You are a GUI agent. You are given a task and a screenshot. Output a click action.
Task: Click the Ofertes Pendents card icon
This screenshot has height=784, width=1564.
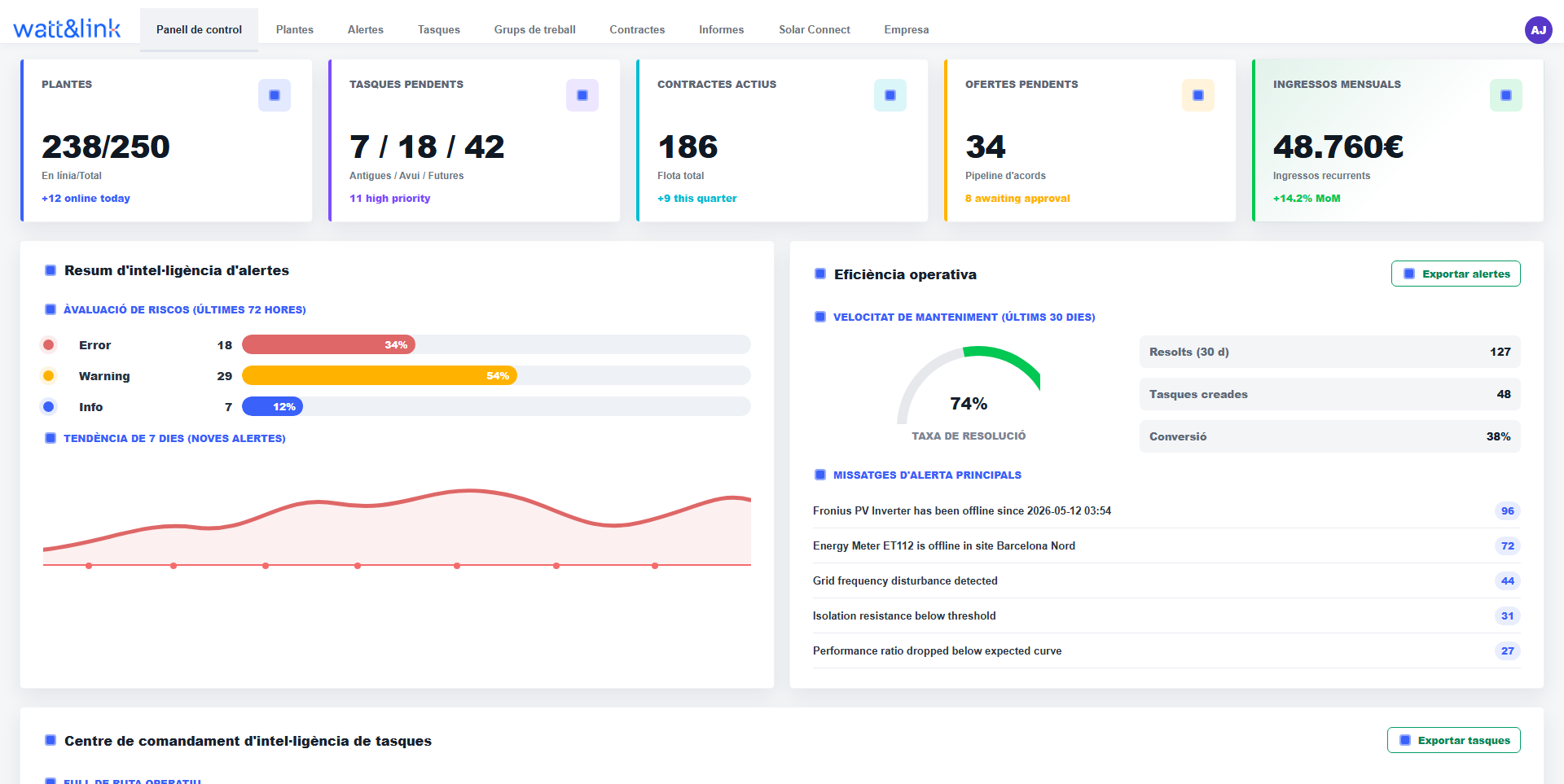tap(1198, 95)
